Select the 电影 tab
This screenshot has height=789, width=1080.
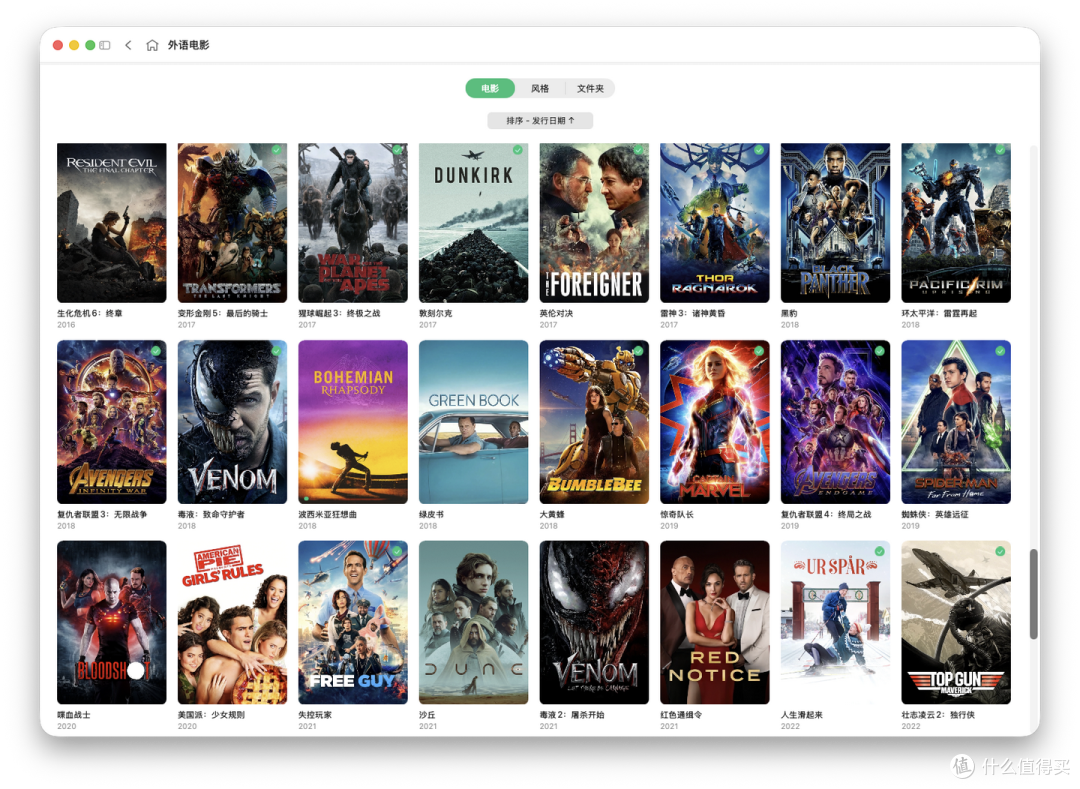point(490,88)
